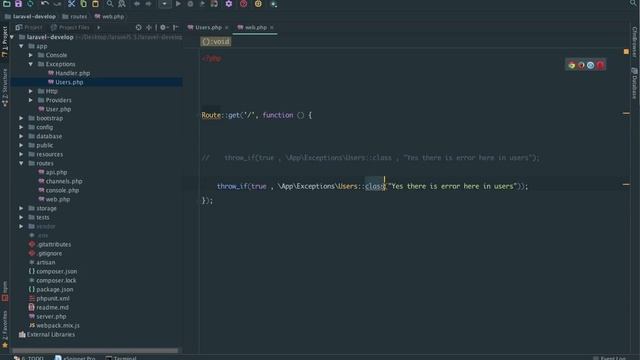Toggle the Database tool window on right edge

(x=634, y=83)
